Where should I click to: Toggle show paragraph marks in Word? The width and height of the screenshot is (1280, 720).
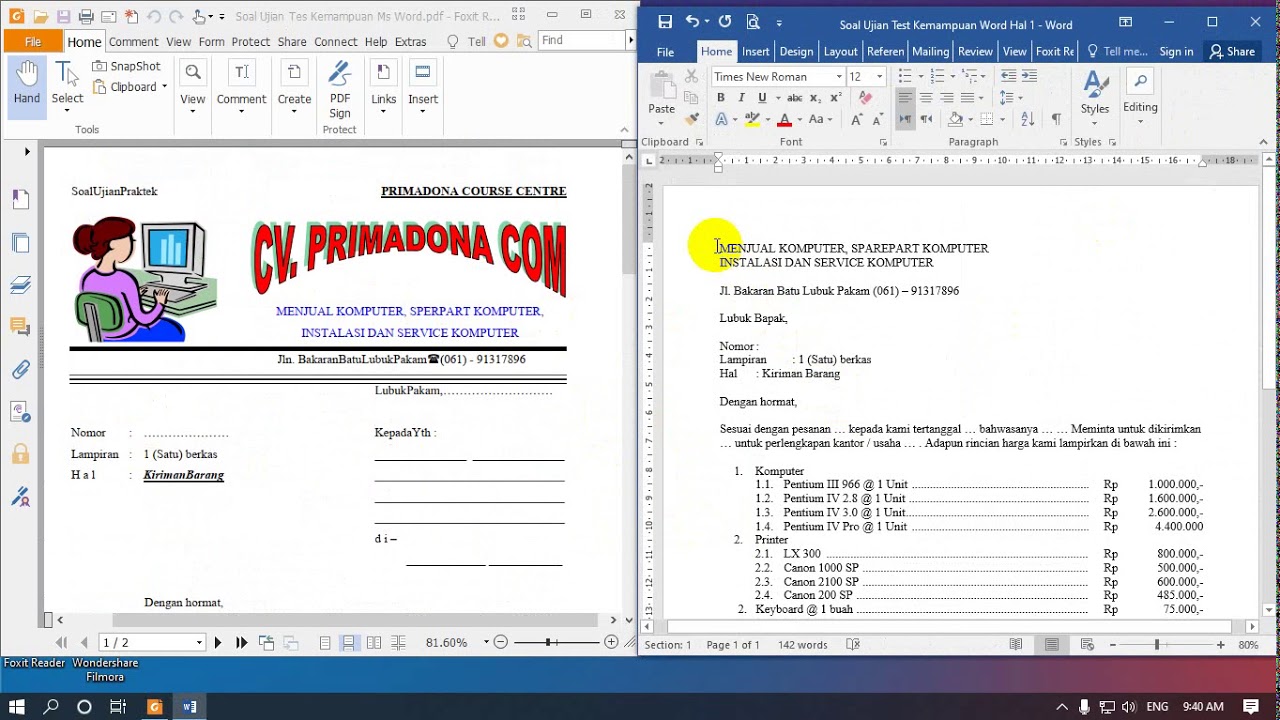1056,119
